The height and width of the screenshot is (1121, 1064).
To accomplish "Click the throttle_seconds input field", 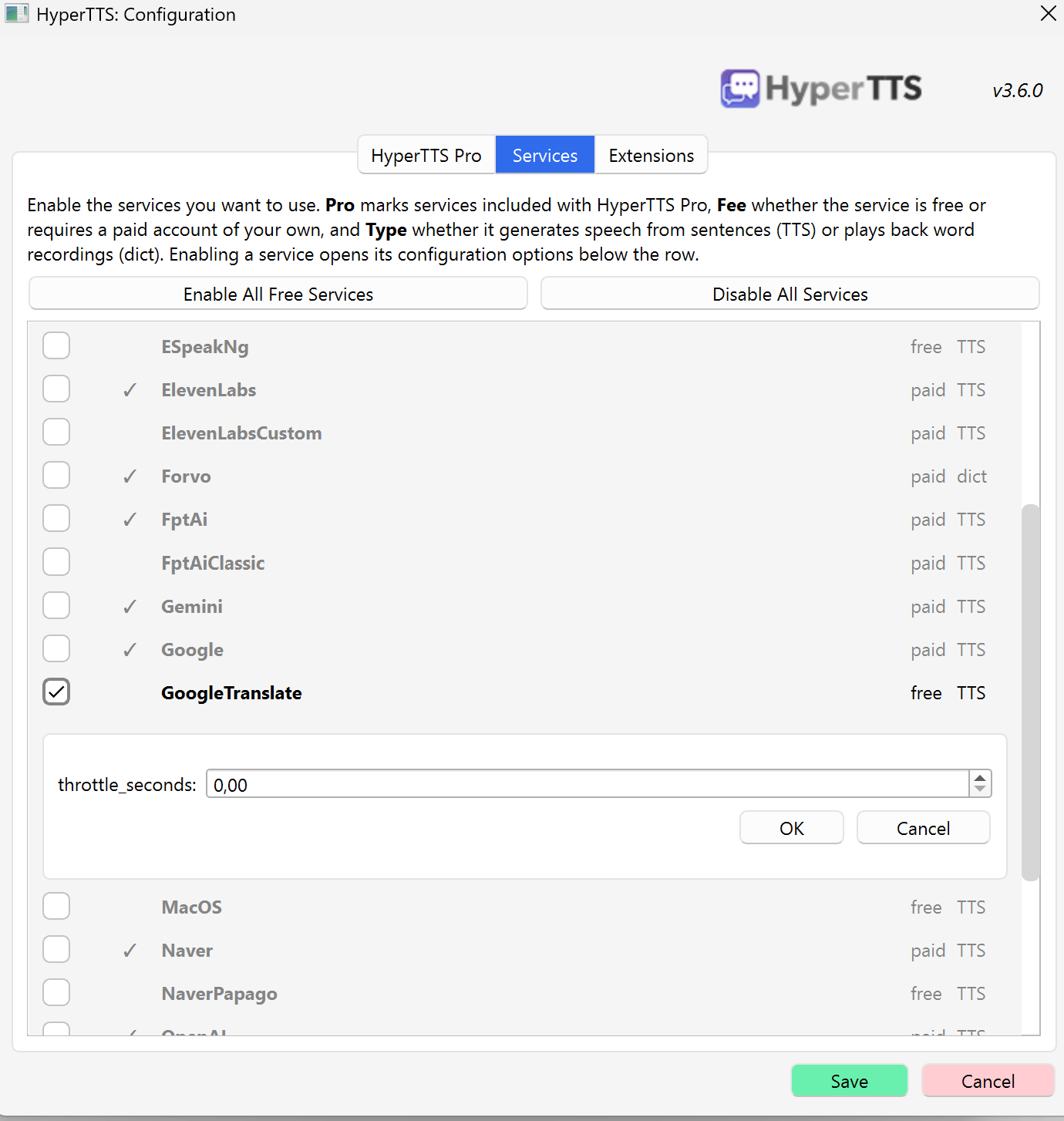I will click(588, 784).
